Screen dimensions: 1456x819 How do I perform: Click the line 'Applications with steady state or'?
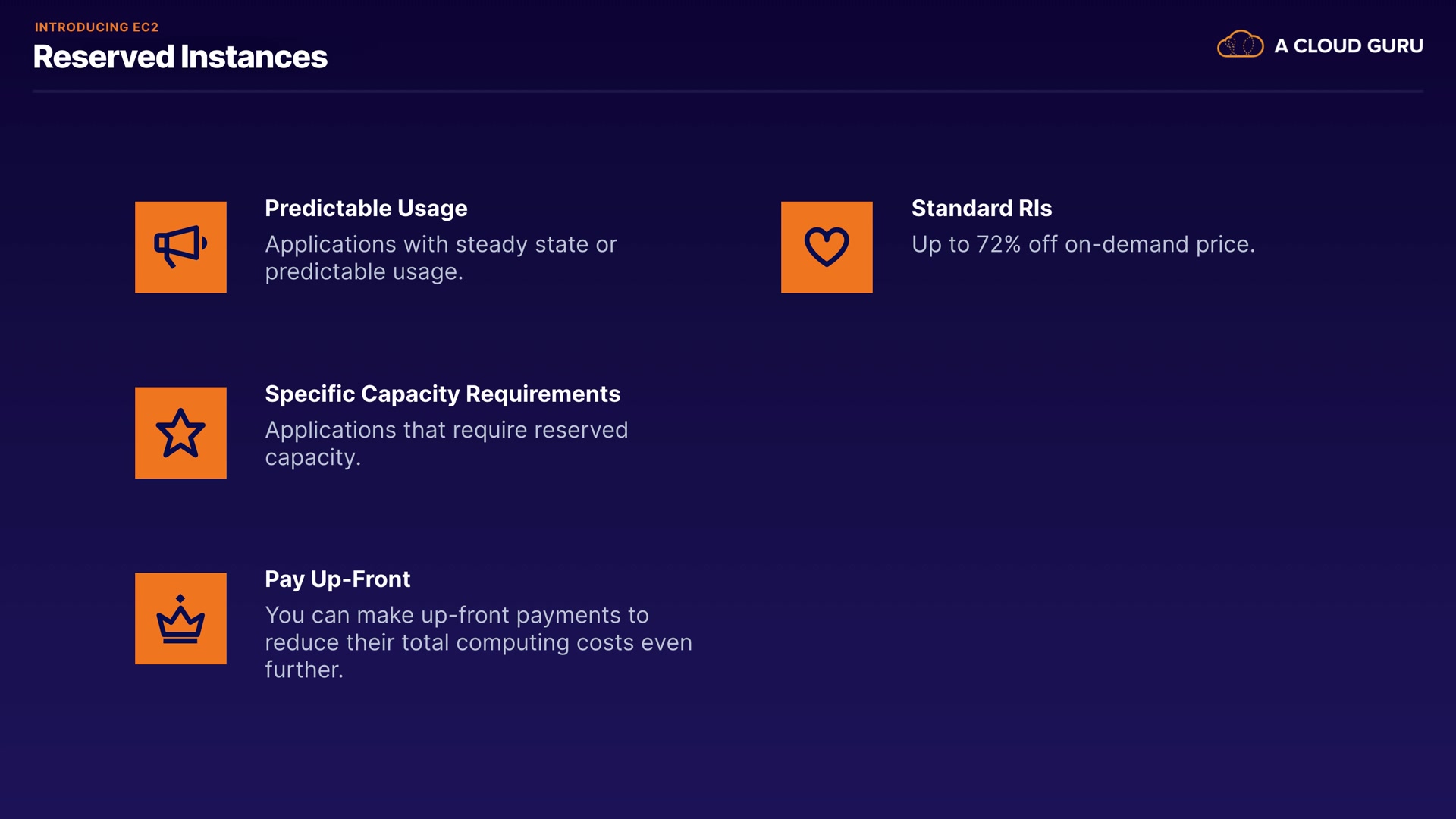point(441,245)
